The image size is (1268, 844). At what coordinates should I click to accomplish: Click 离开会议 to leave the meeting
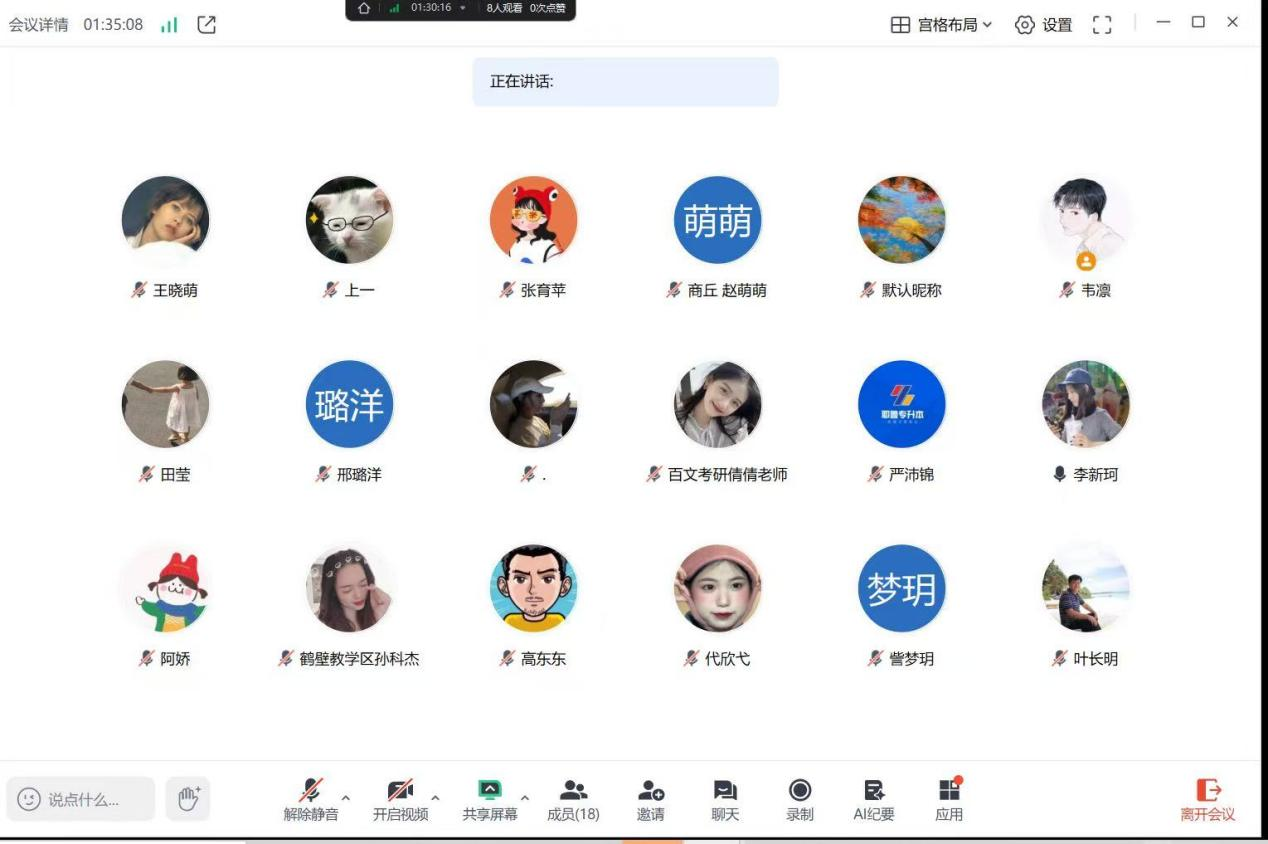1208,800
